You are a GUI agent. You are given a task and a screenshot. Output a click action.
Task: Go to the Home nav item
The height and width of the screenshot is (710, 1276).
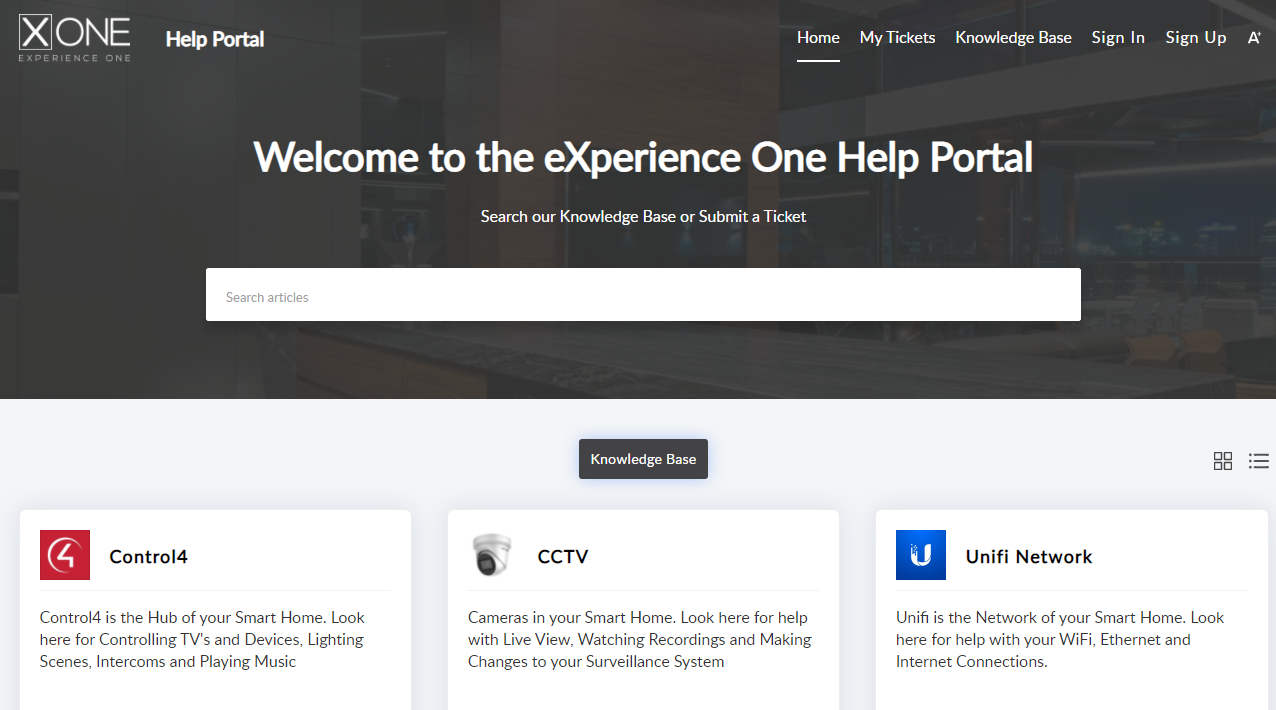(818, 38)
